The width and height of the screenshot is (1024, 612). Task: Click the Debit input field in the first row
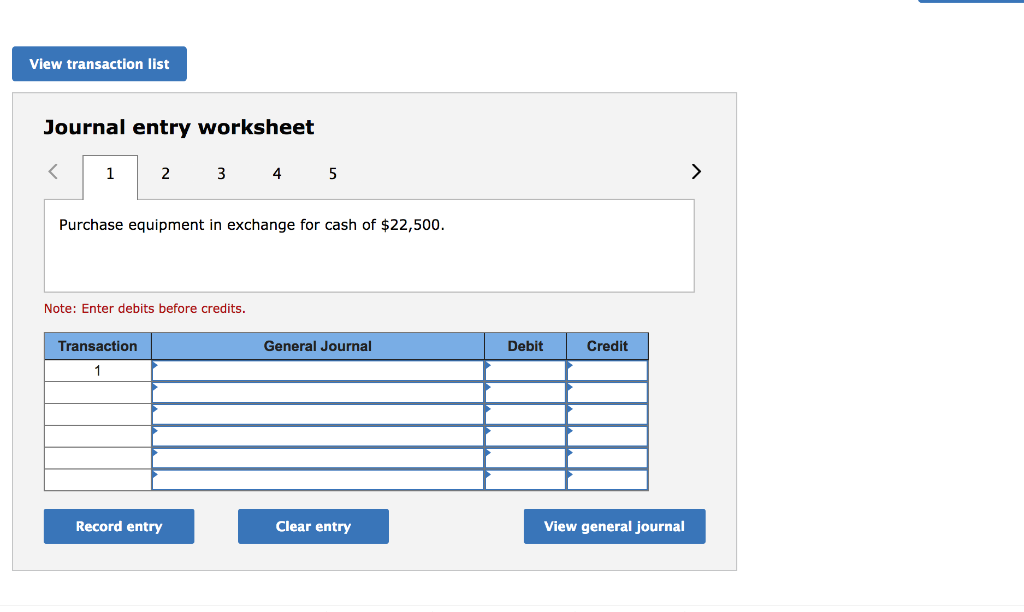(x=527, y=370)
